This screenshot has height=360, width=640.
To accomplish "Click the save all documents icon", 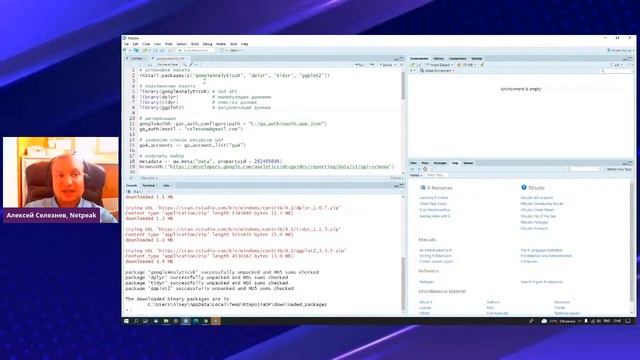I will pyautogui.click(x=162, y=50).
